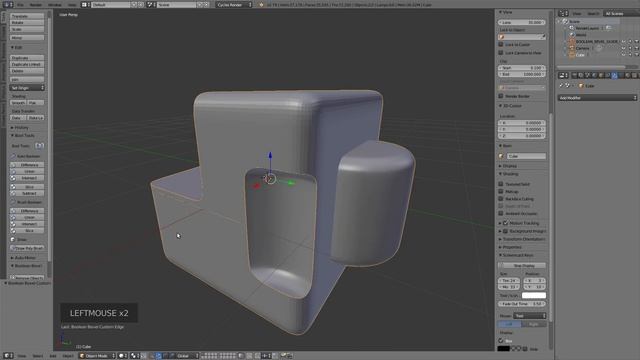Click the Modifiers wrench tab icon
This screenshot has height=360, width=640.
click(x=614, y=76)
